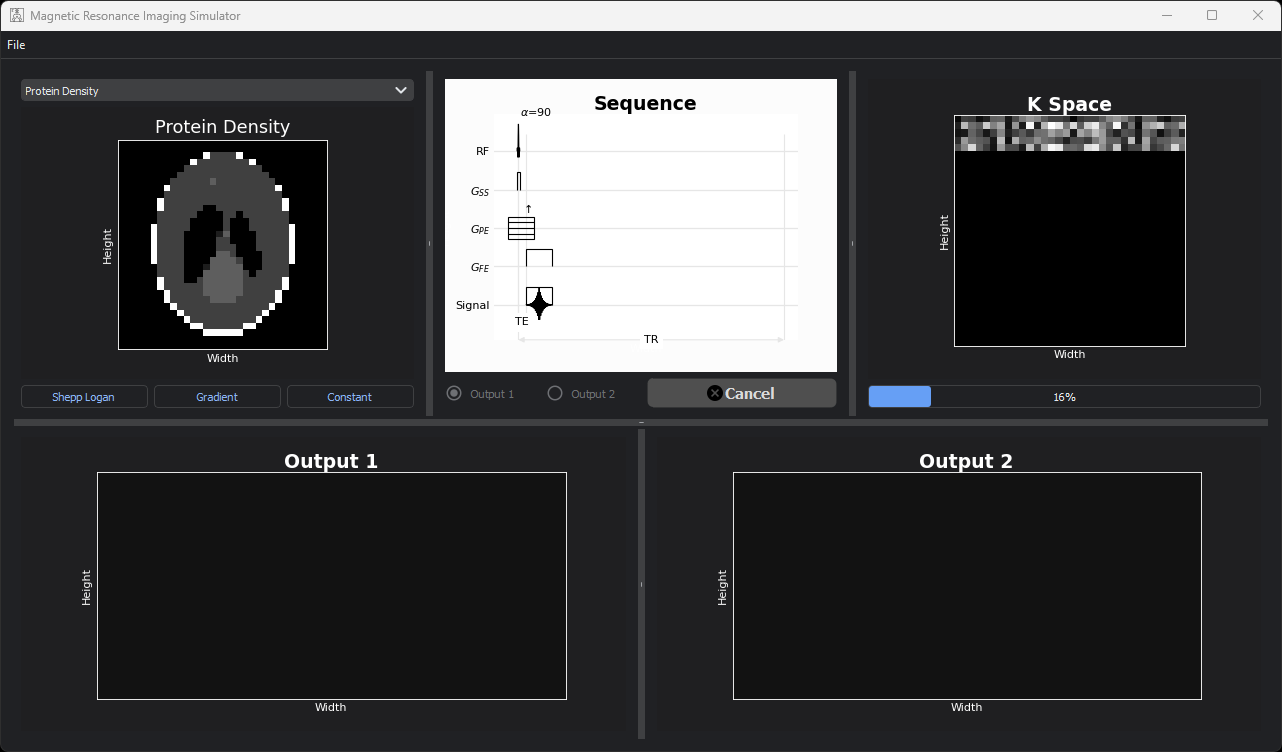The image size is (1282, 752).
Task: Click the α=90 label in the sequence
Action: click(536, 112)
